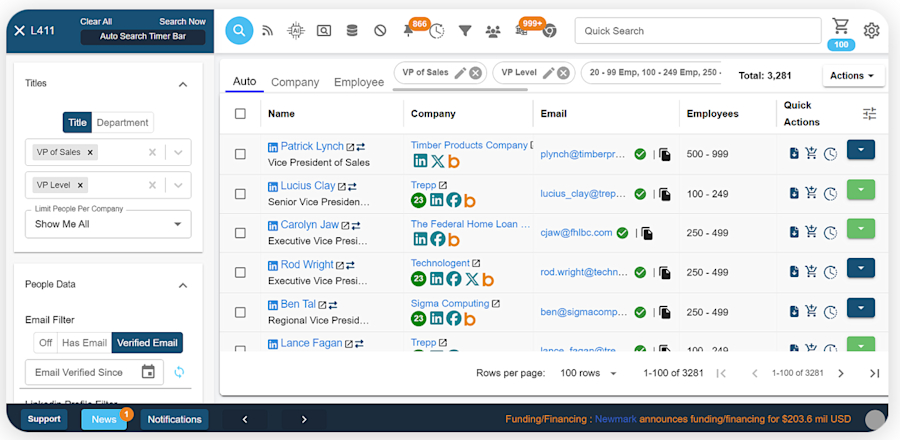Click Clear All in filter header
Viewport: 900px width, 440px height.
coord(96,21)
